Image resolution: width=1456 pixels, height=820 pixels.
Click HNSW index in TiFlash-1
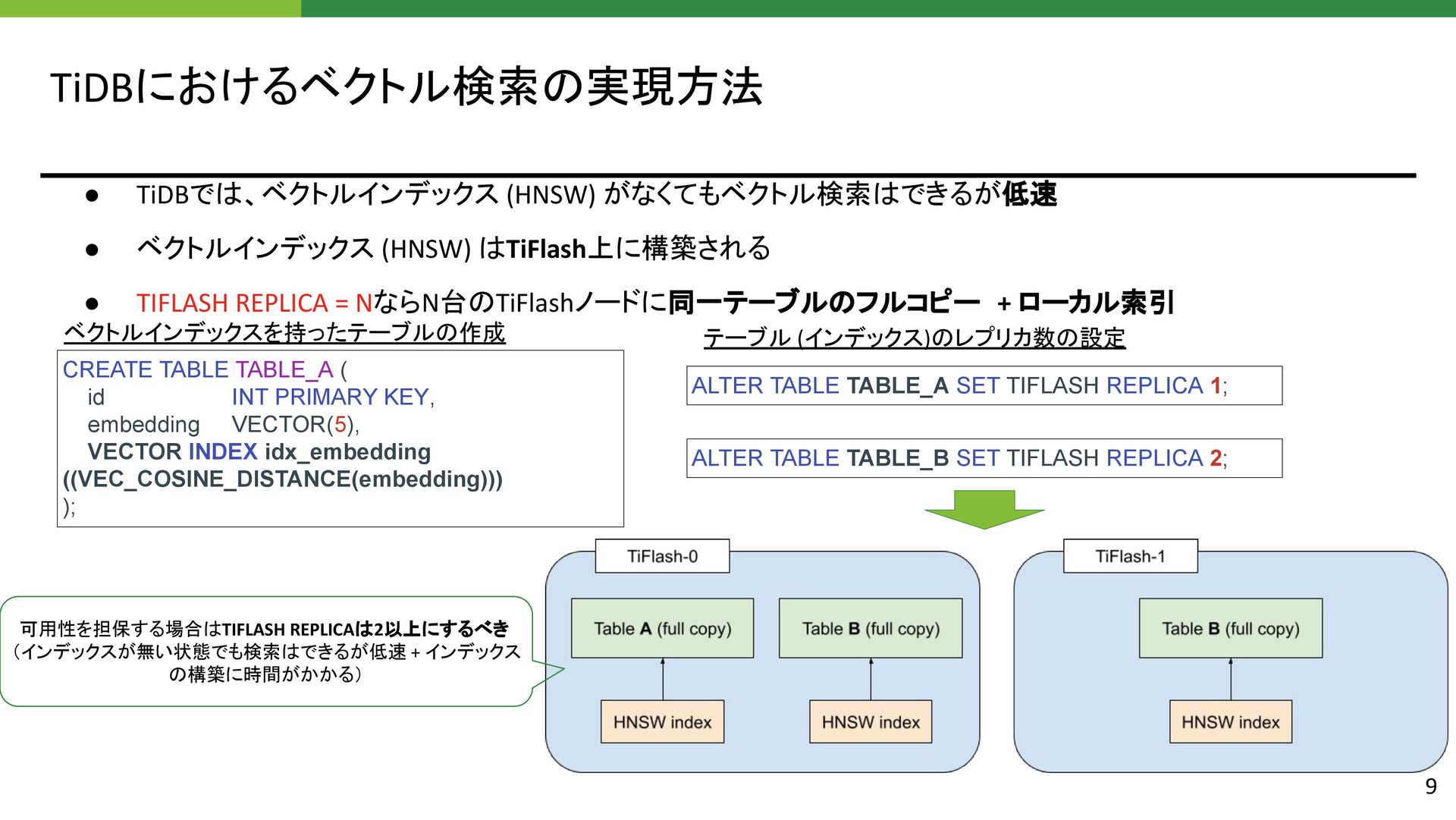(1231, 721)
